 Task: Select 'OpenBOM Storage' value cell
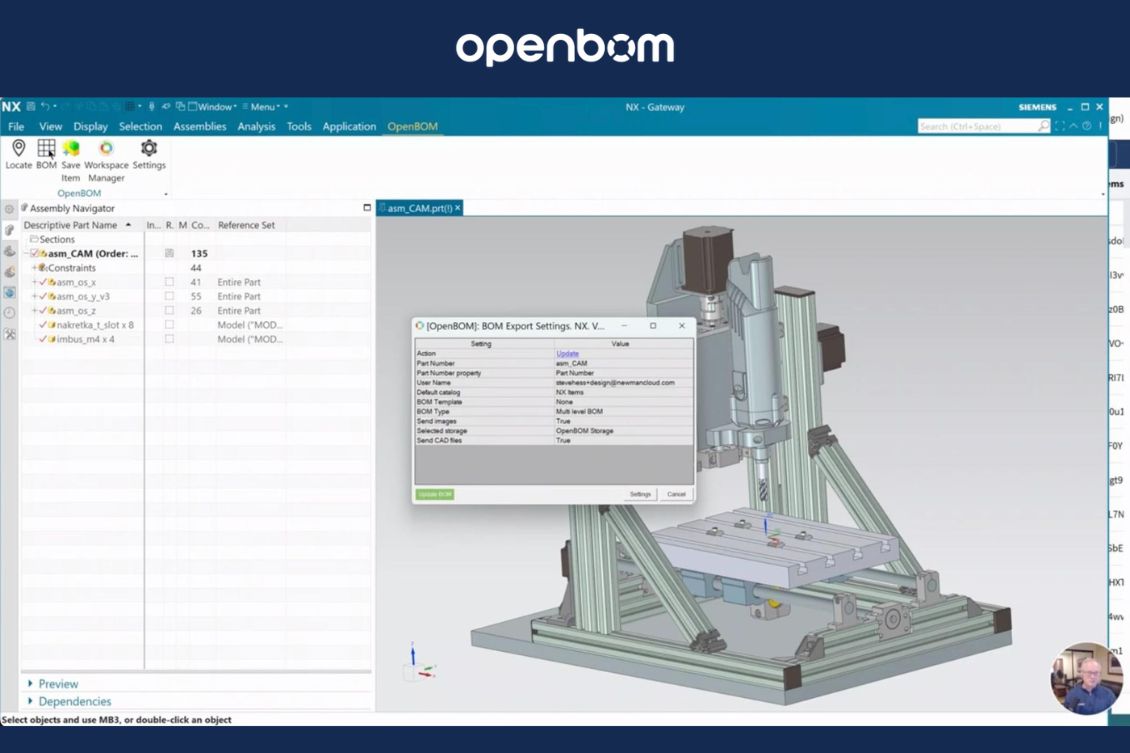pos(623,430)
